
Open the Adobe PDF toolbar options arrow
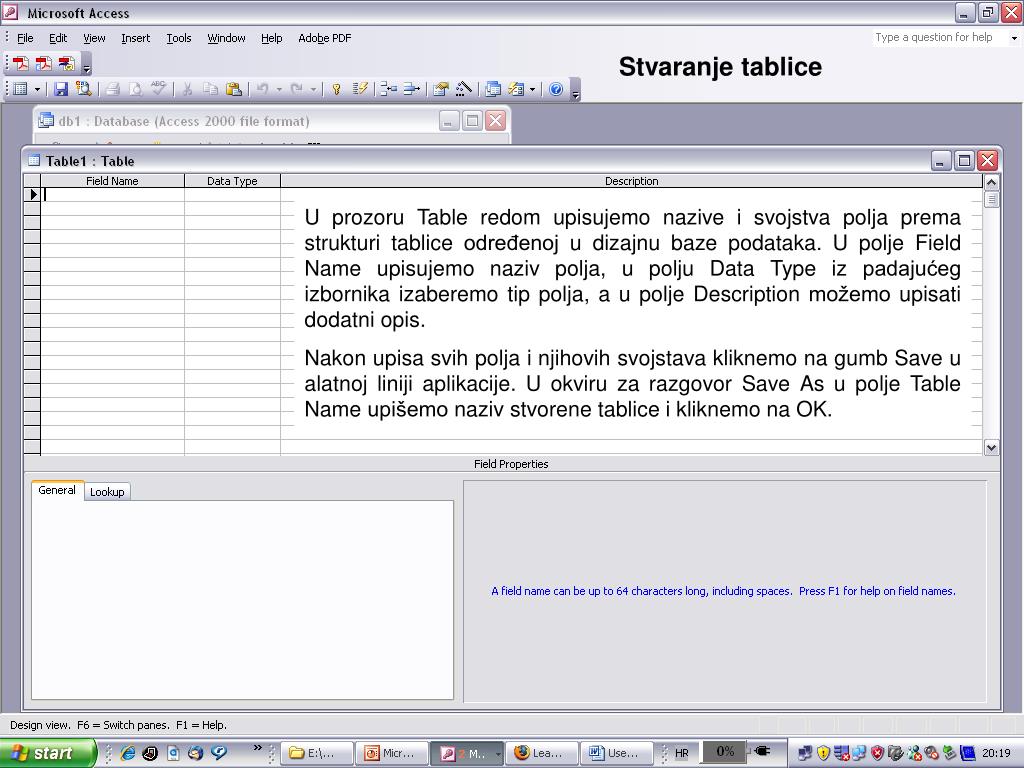pyautogui.click(x=86, y=64)
